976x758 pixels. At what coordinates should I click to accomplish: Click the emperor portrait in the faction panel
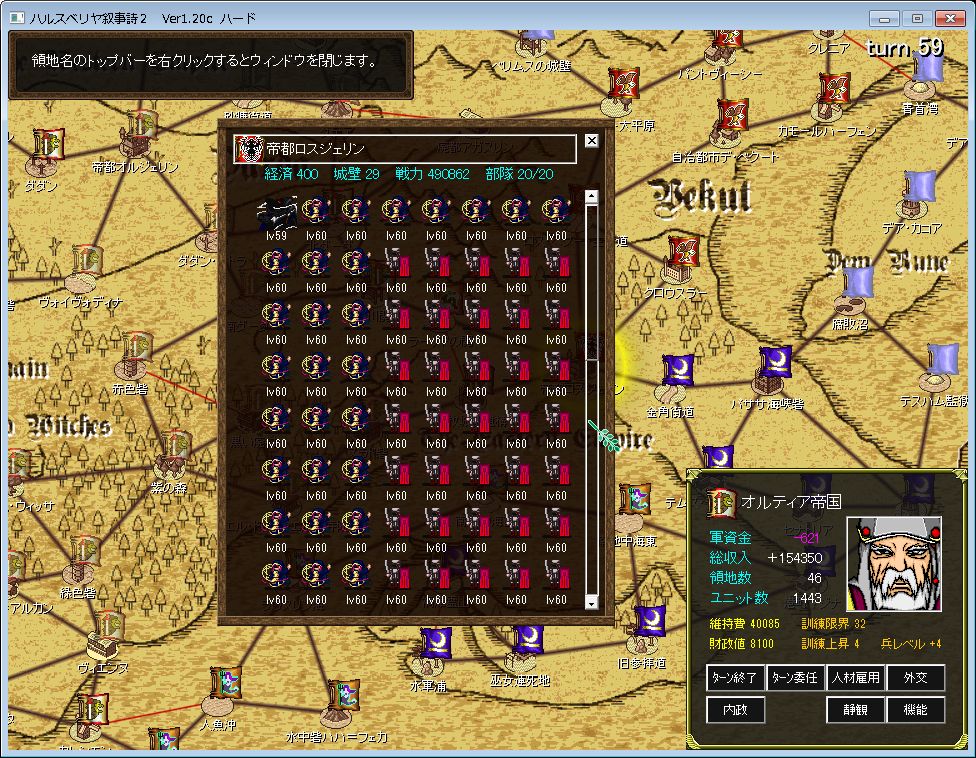894,564
